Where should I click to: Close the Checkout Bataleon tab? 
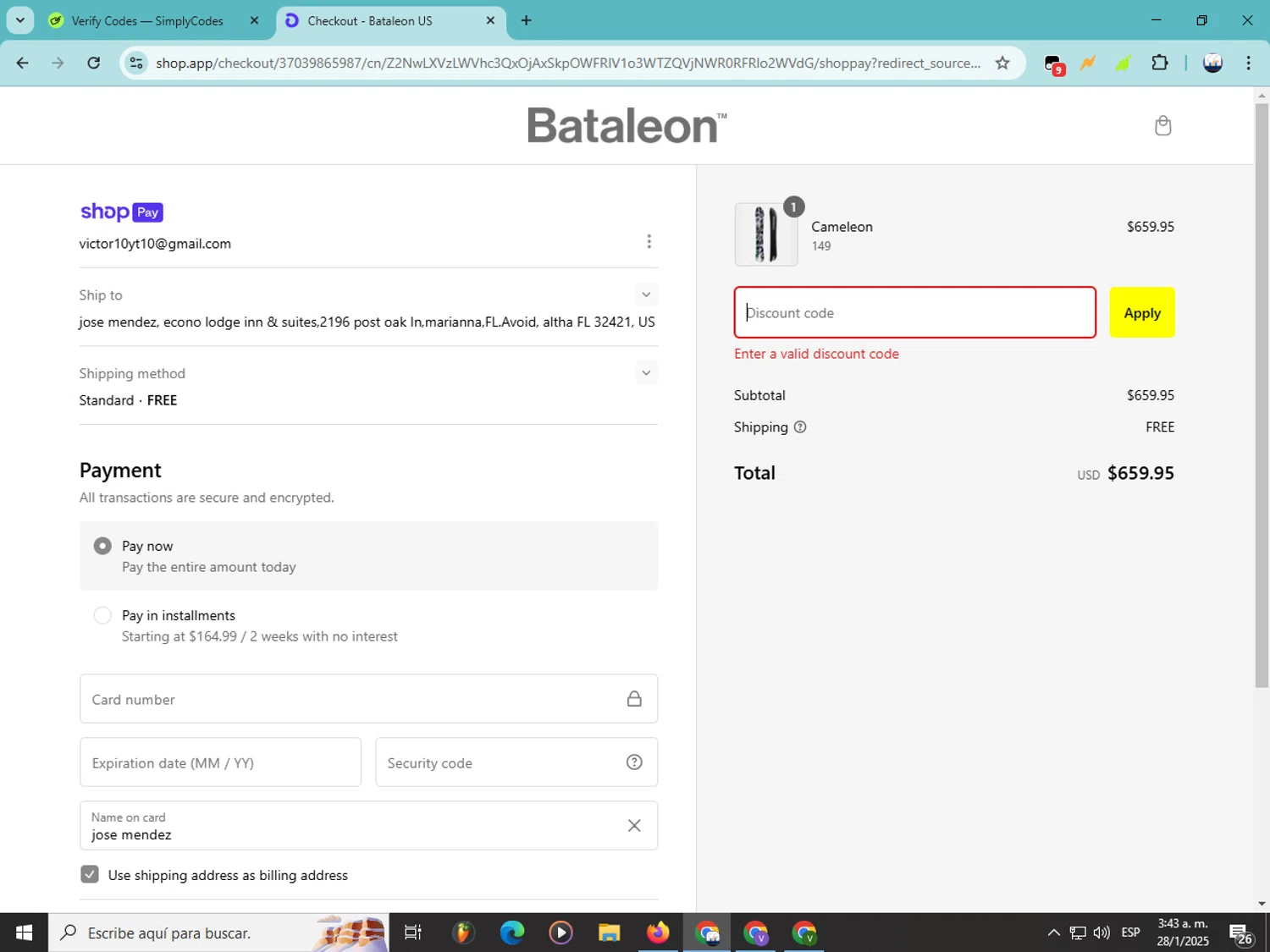point(490,20)
